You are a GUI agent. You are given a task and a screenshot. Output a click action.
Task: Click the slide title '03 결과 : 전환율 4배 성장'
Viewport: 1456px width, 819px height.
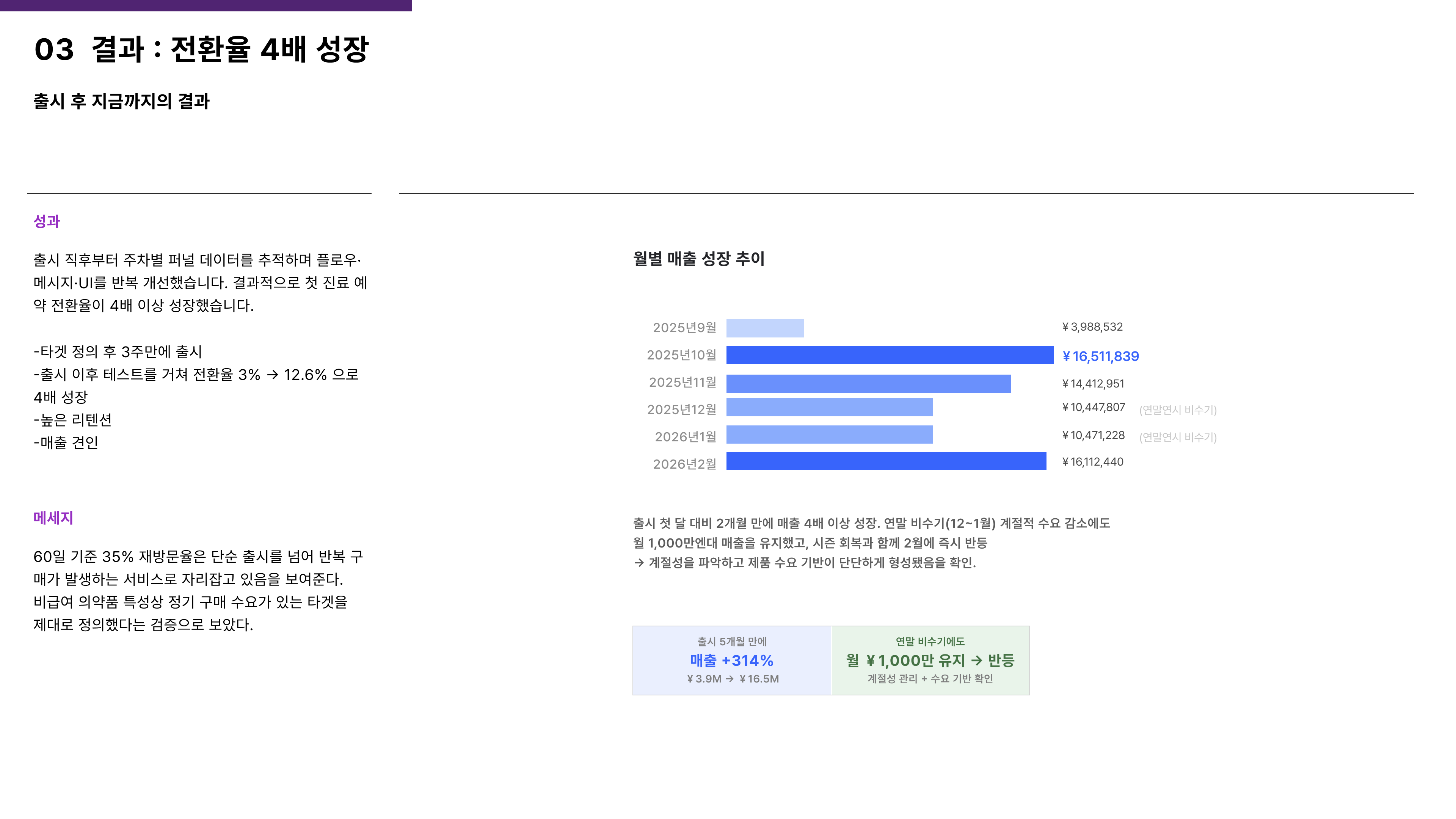[201, 49]
